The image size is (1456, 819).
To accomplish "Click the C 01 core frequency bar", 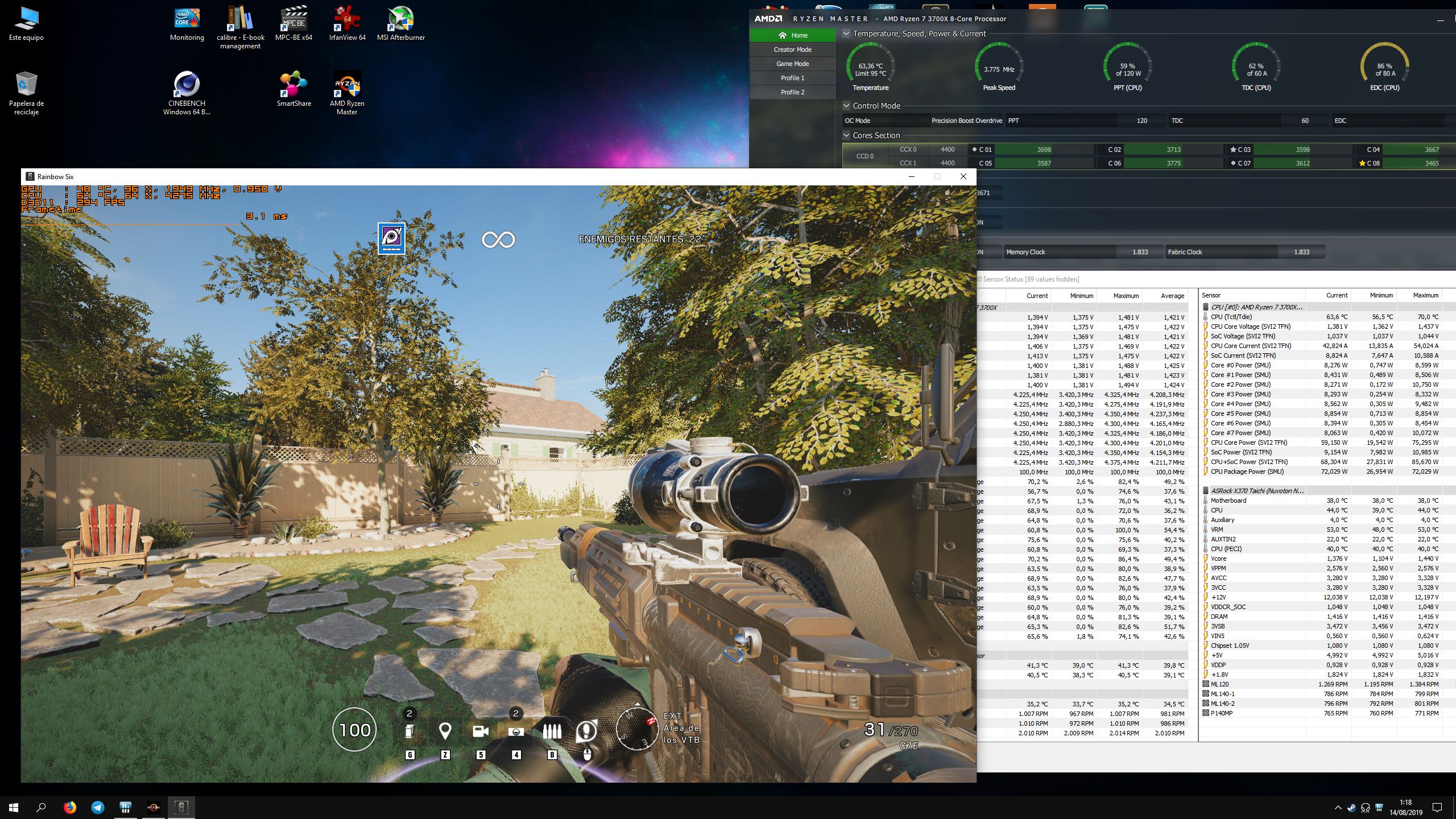I will (x=1044, y=150).
